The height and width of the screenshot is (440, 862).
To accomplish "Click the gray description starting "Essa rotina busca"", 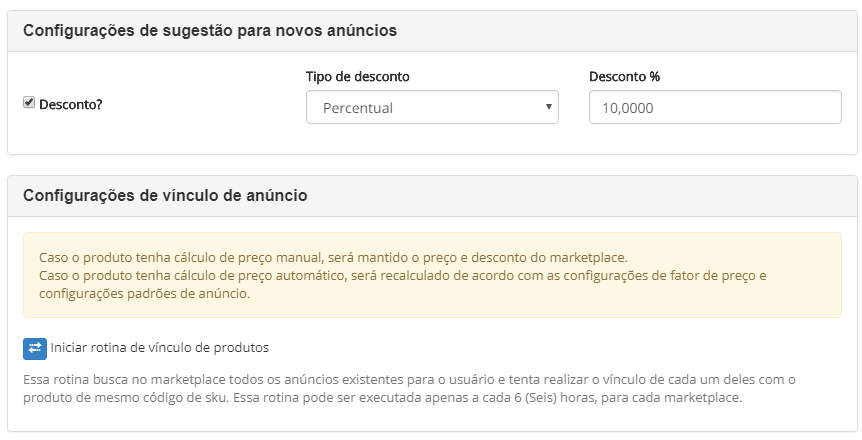I will pyautogui.click(x=409, y=388).
